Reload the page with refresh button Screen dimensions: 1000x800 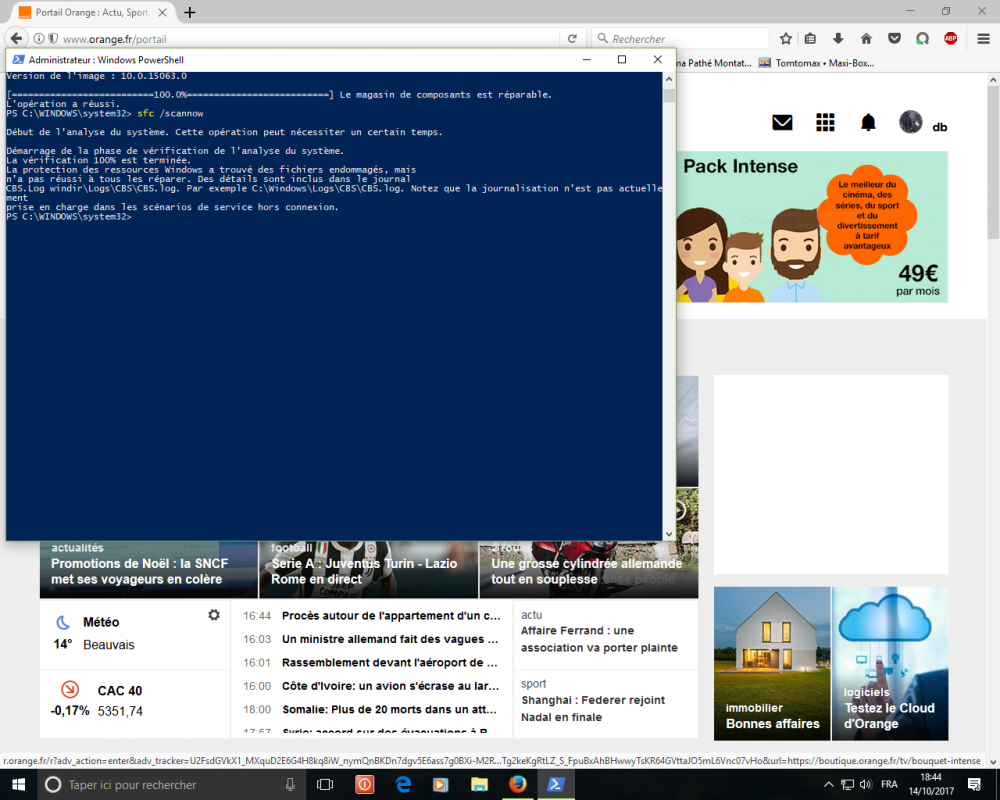tap(573, 38)
